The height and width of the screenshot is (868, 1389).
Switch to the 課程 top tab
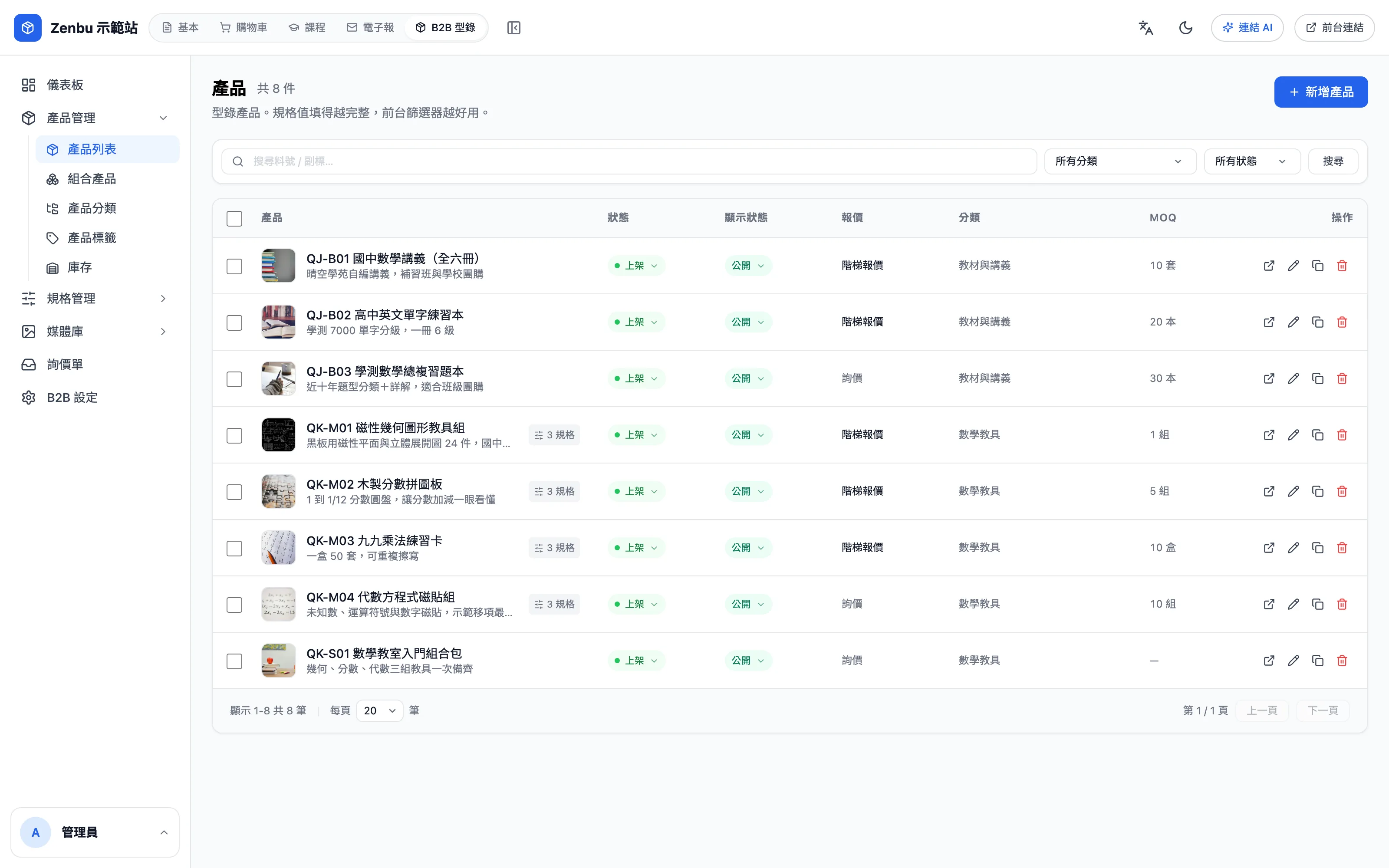point(307,27)
